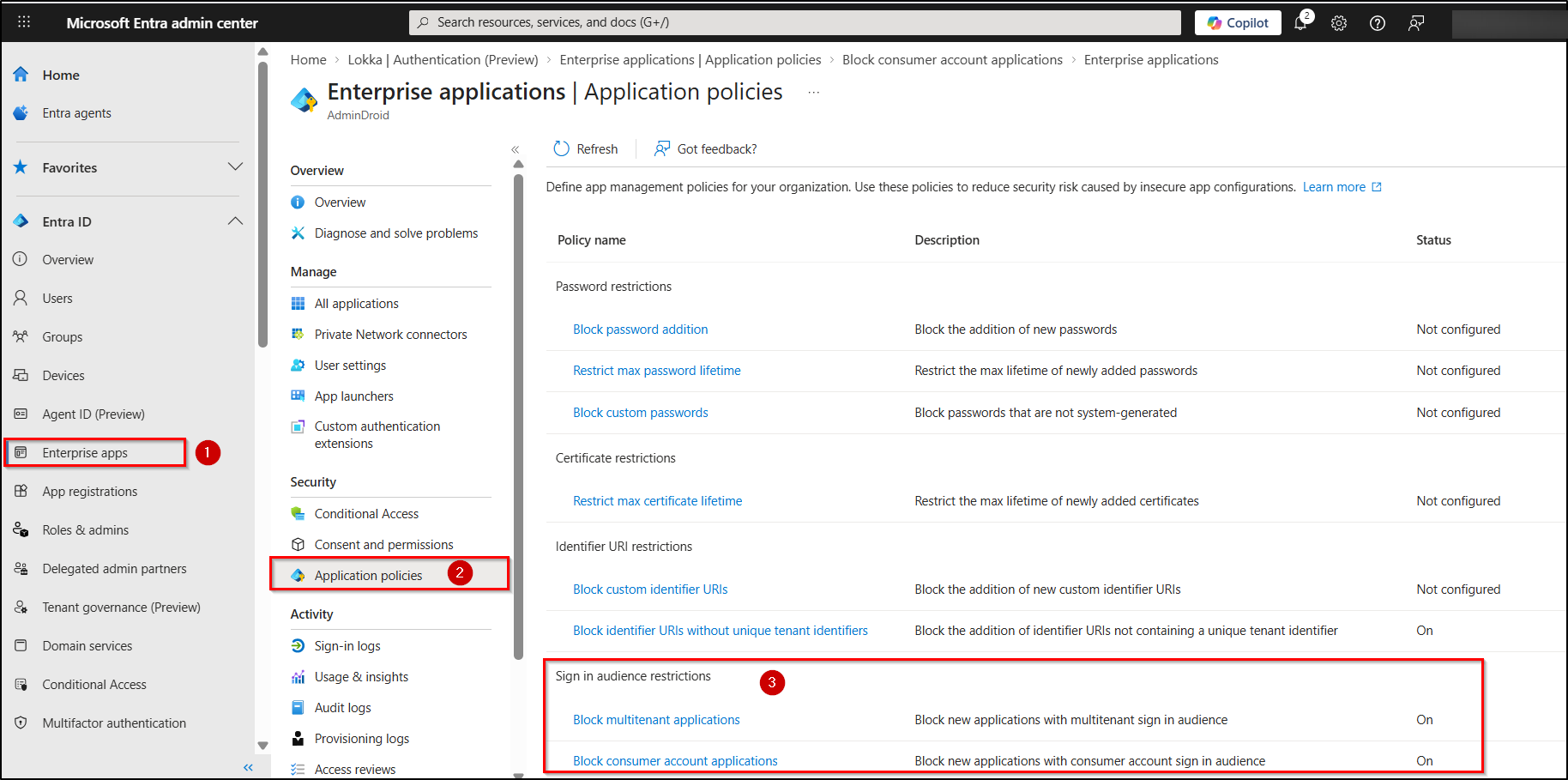This screenshot has width=1568, height=780.
Task: Open Audit logs in the Activity section
Action: coord(343,707)
